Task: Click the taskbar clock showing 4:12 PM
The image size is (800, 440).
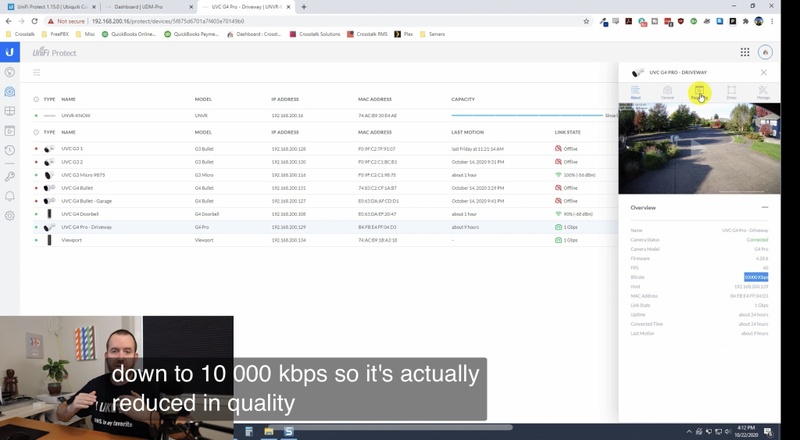Action: tap(744, 432)
